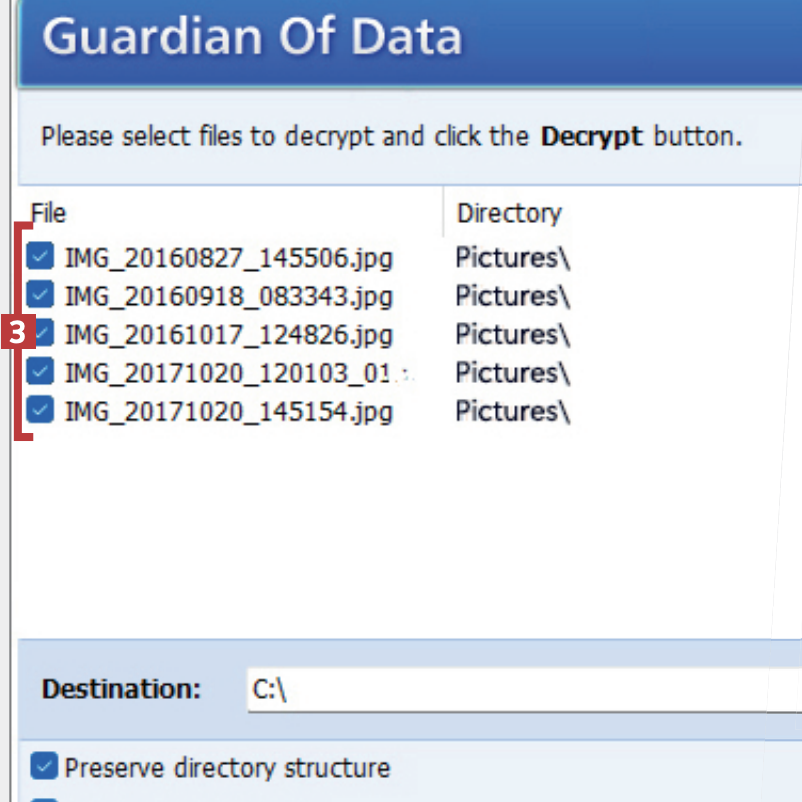
Task: Sort list by Directory column header
Action: 509,213
